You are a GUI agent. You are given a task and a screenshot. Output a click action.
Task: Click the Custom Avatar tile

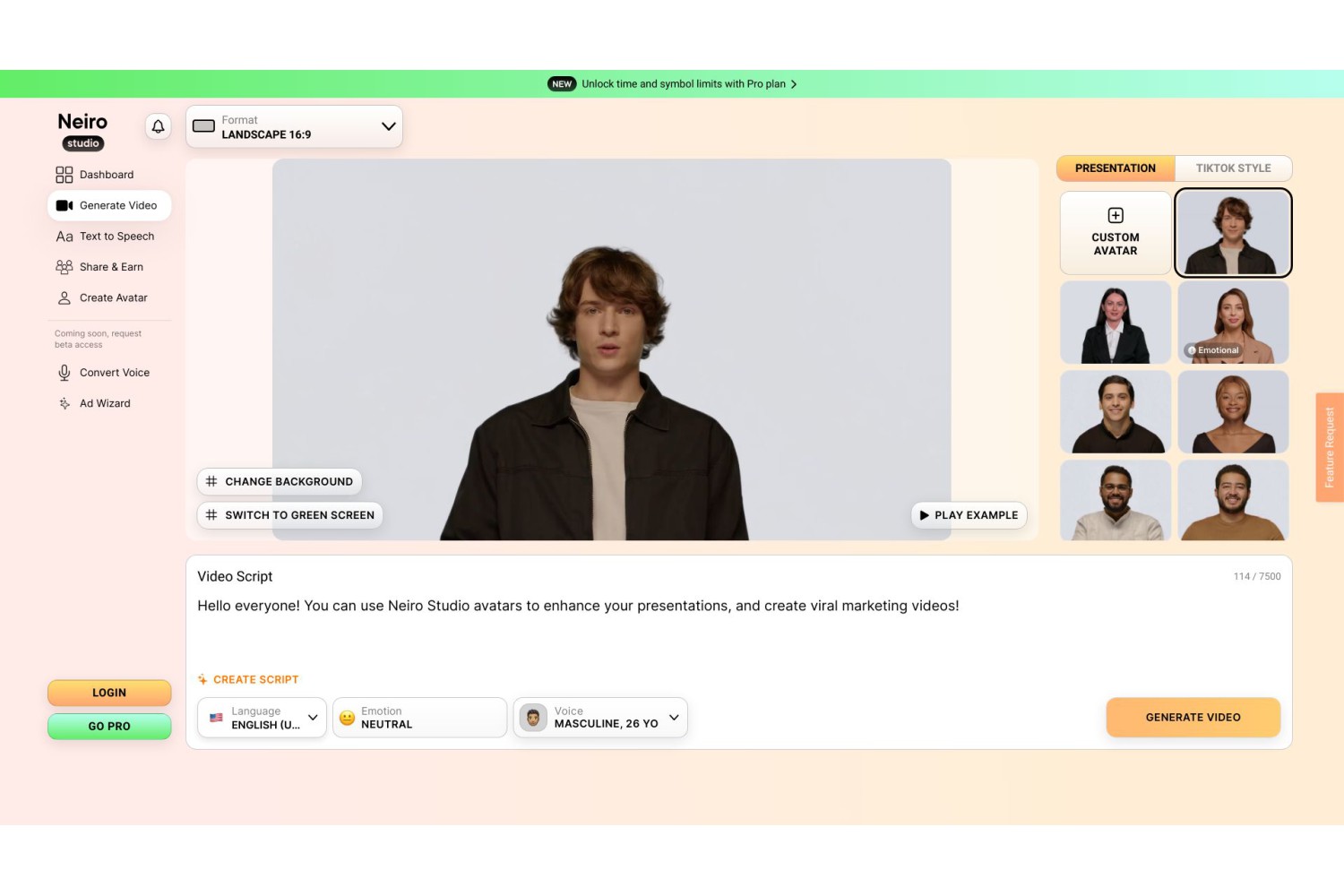coord(1116,232)
